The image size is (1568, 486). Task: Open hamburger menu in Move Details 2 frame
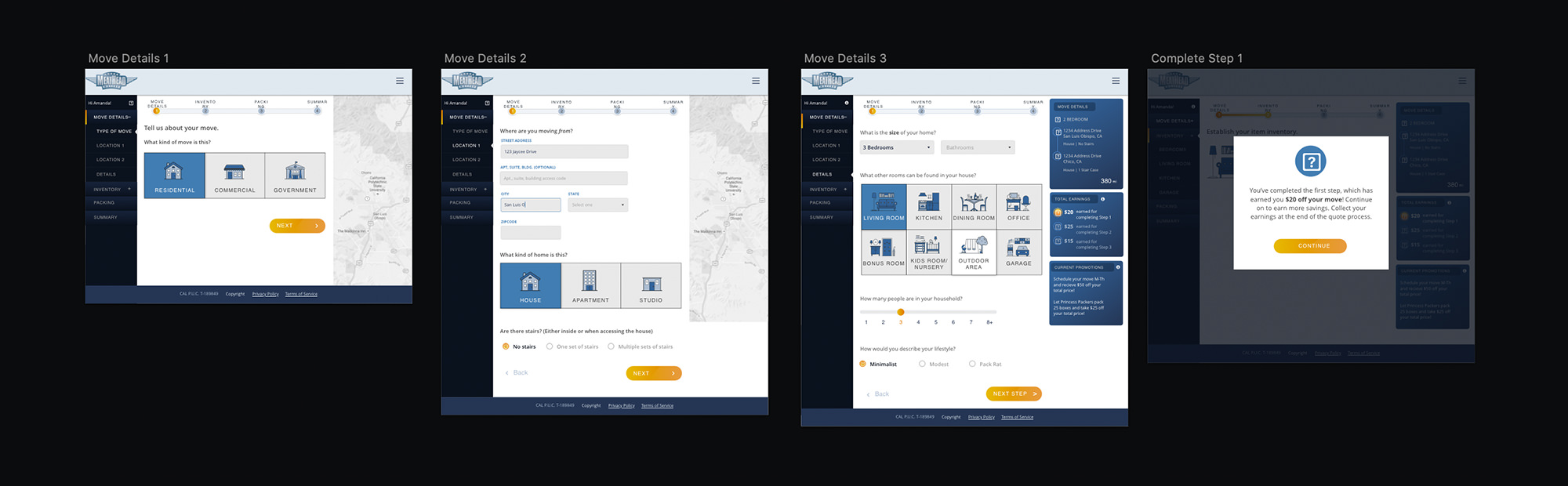[756, 81]
